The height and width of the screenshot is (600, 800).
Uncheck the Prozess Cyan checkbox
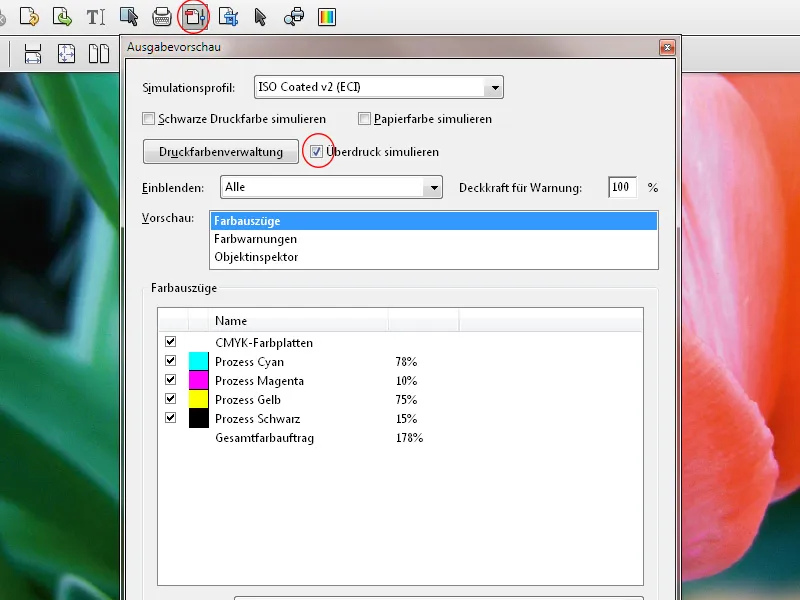[x=170, y=361]
